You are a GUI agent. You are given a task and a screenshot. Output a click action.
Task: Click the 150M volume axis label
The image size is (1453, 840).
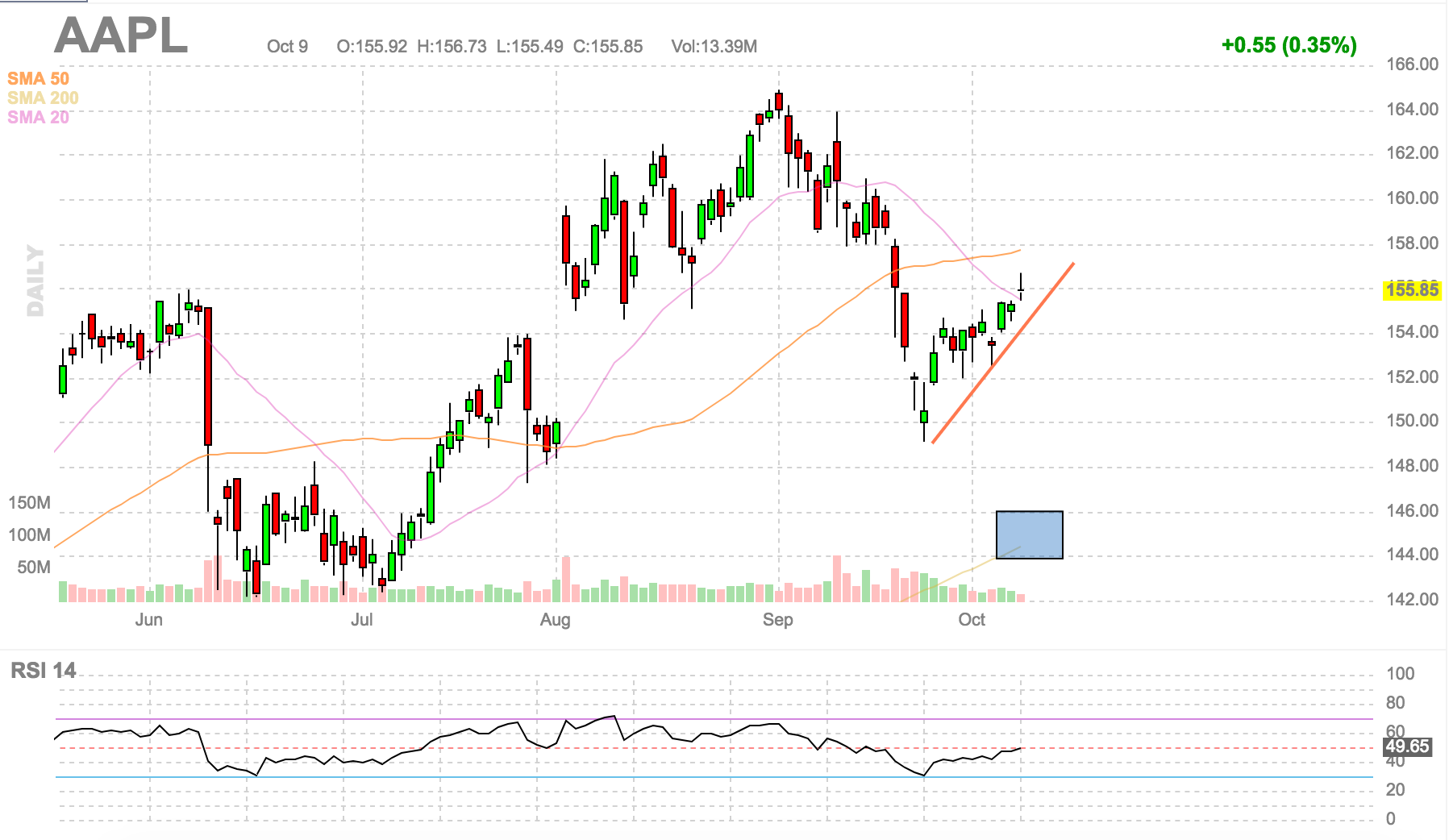pyautogui.click(x=29, y=503)
